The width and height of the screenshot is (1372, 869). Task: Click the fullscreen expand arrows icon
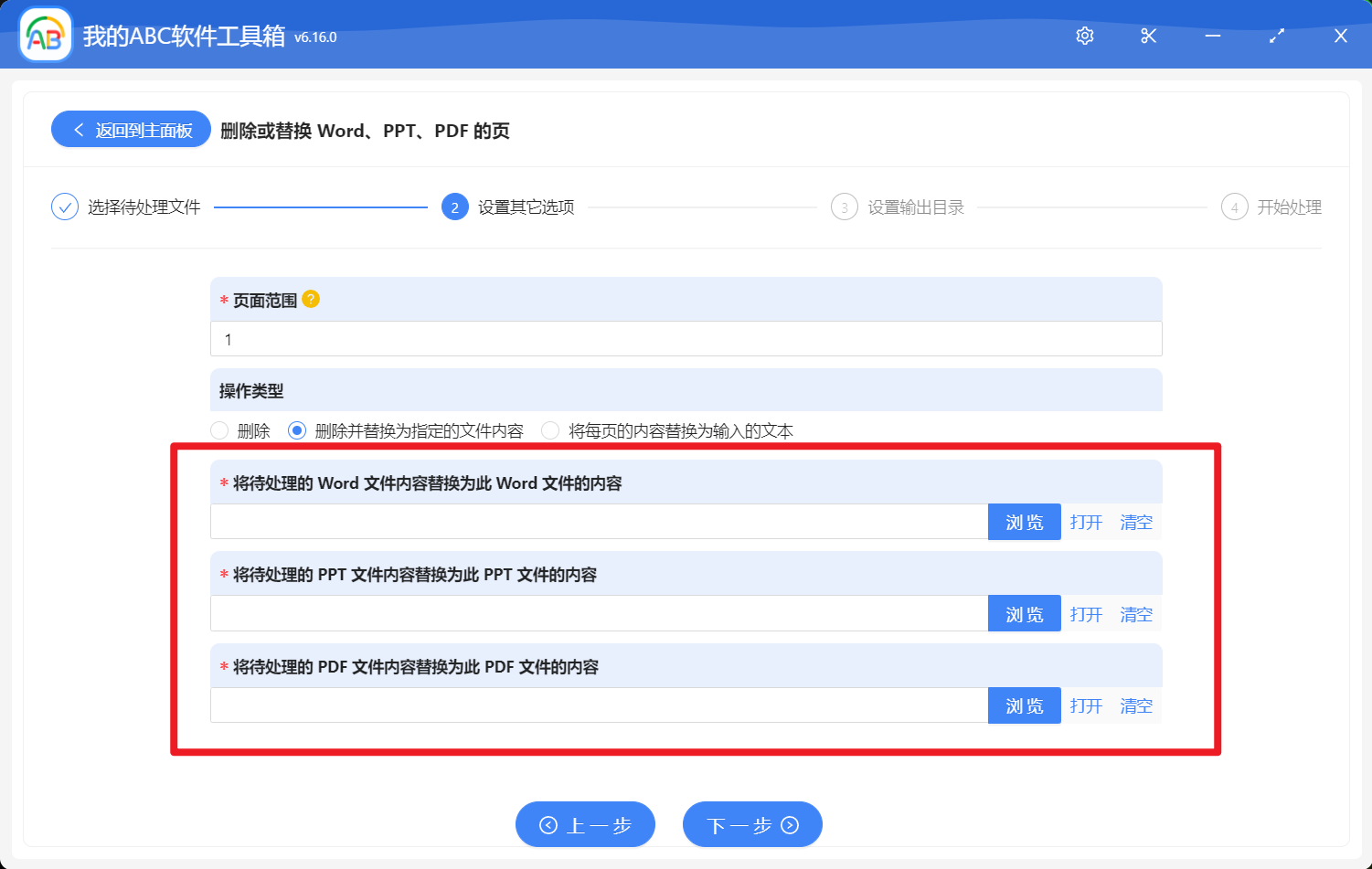pos(1276,36)
